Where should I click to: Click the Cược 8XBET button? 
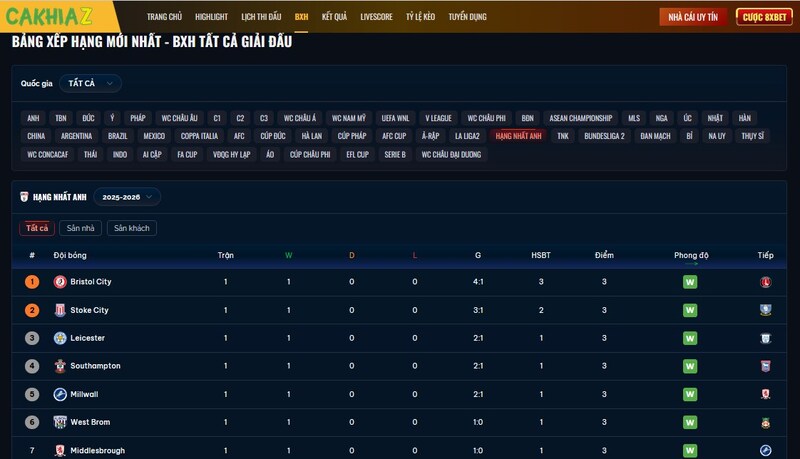764,17
